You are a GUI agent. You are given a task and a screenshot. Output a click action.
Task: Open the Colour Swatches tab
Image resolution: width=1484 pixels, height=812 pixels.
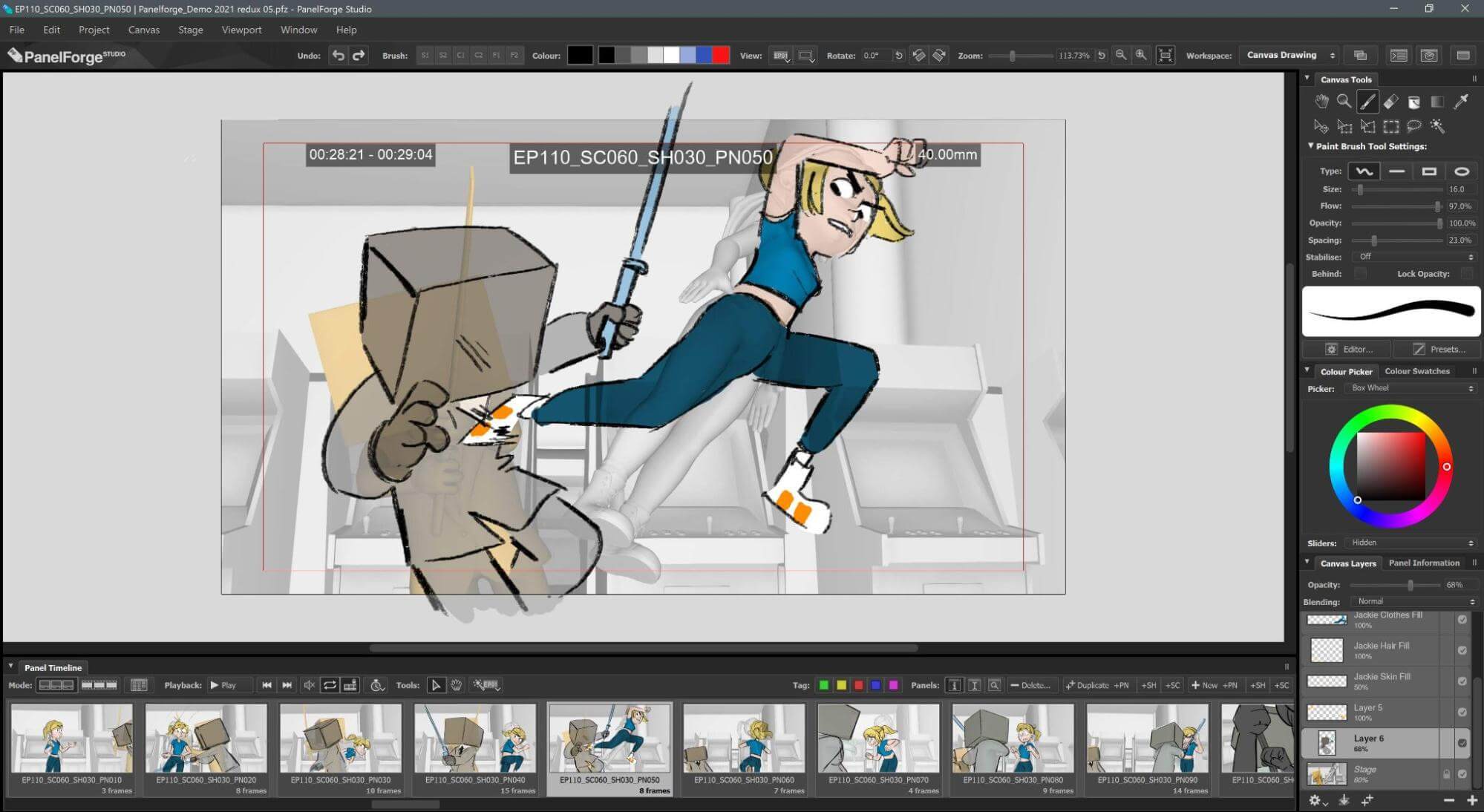click(x=1418, y=371)
